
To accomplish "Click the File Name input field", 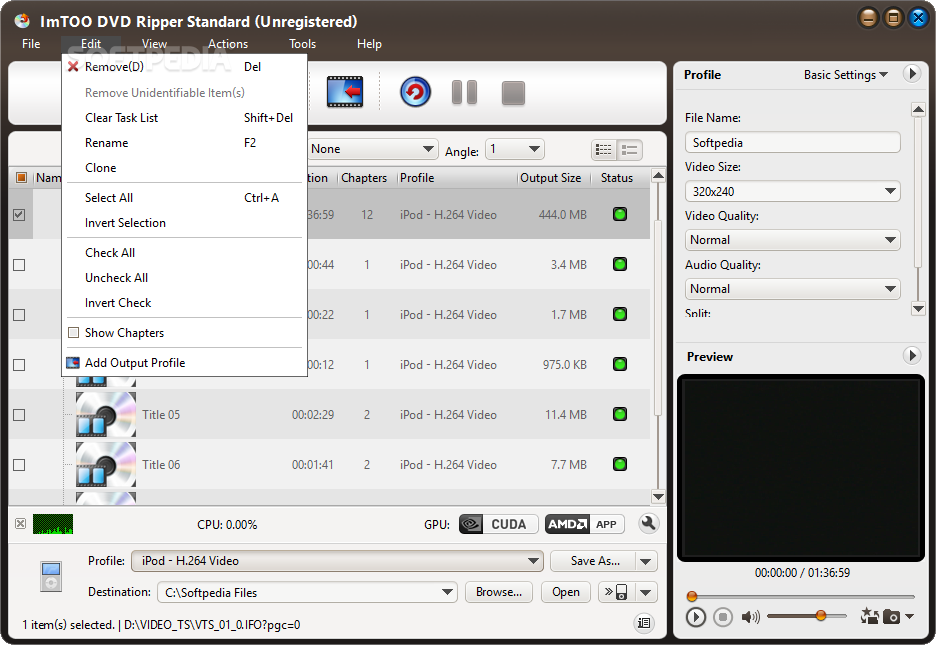I will click(793, 143).
